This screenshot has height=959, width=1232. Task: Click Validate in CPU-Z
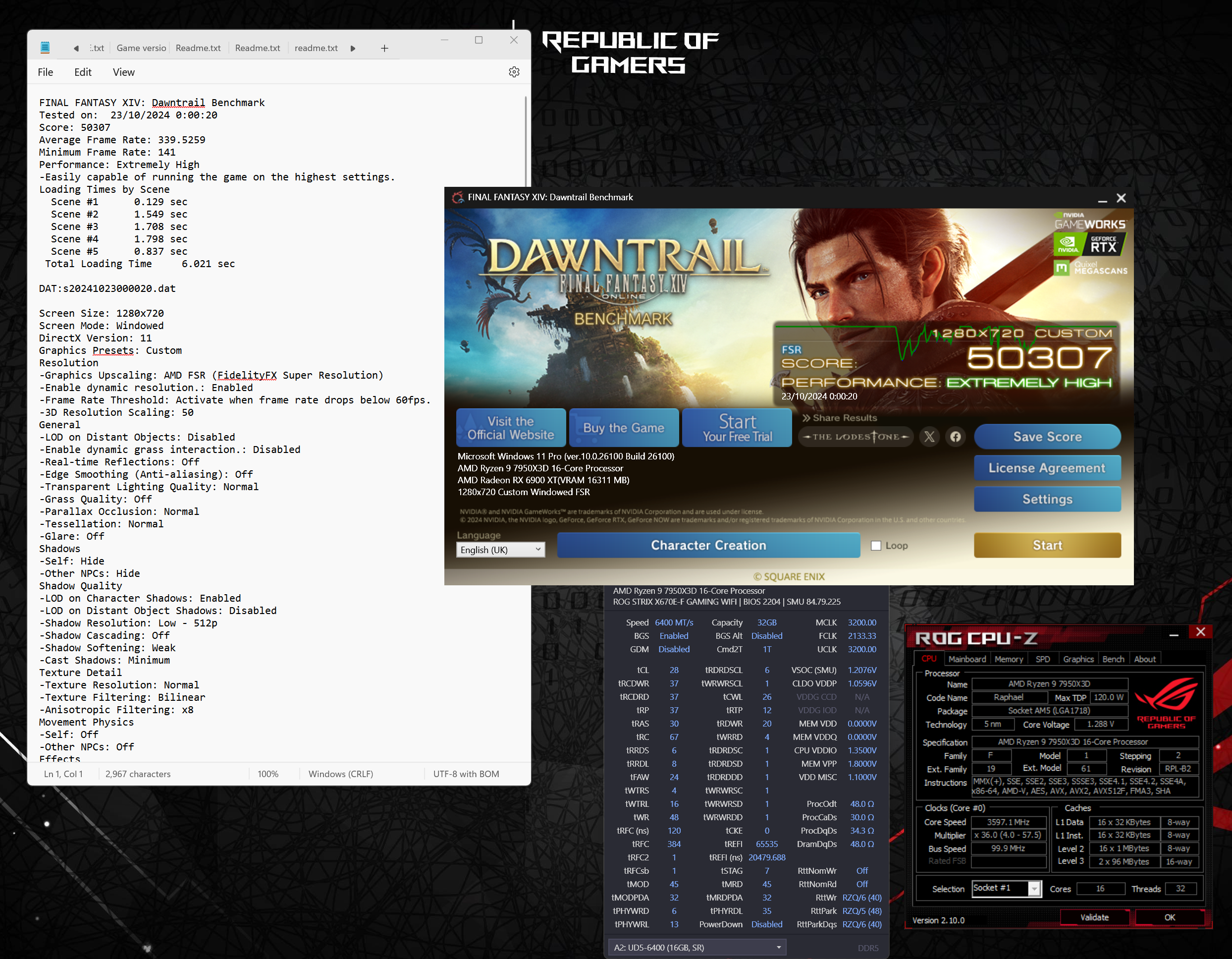[1094, 917]
